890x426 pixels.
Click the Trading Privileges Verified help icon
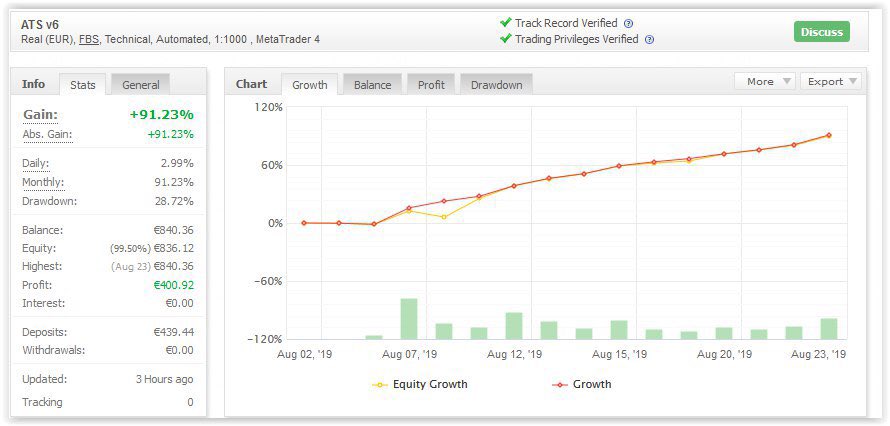[x=649, y=40]
